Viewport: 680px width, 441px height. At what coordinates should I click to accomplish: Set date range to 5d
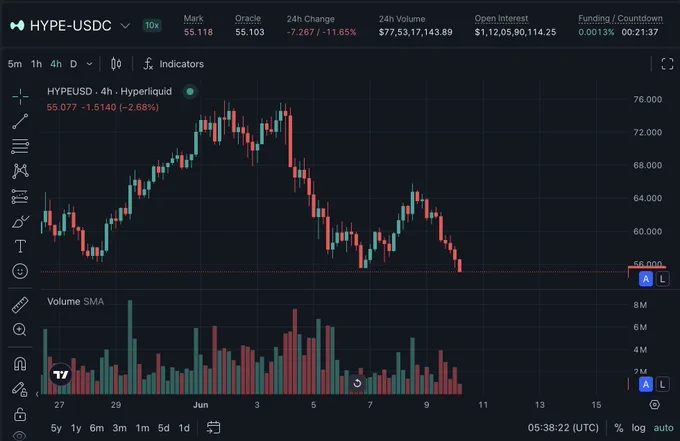[163, 428]
